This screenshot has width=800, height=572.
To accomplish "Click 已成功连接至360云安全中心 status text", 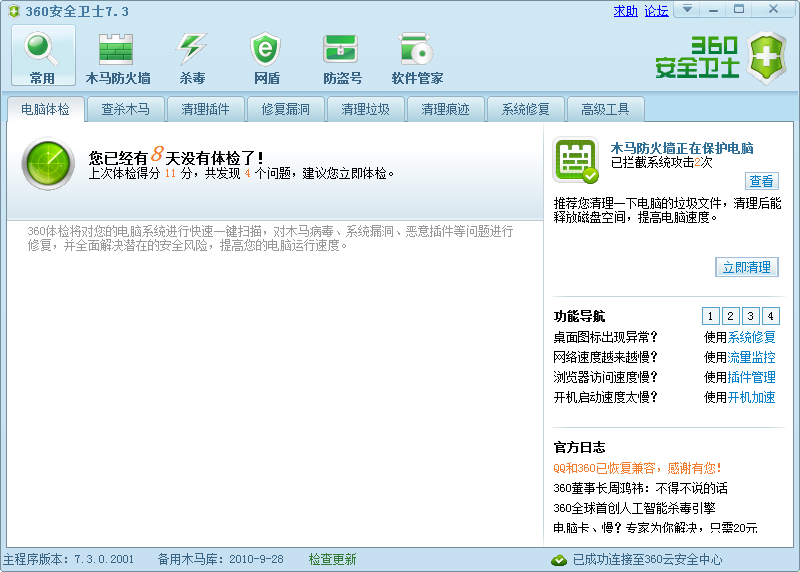I will coord(647,560).
